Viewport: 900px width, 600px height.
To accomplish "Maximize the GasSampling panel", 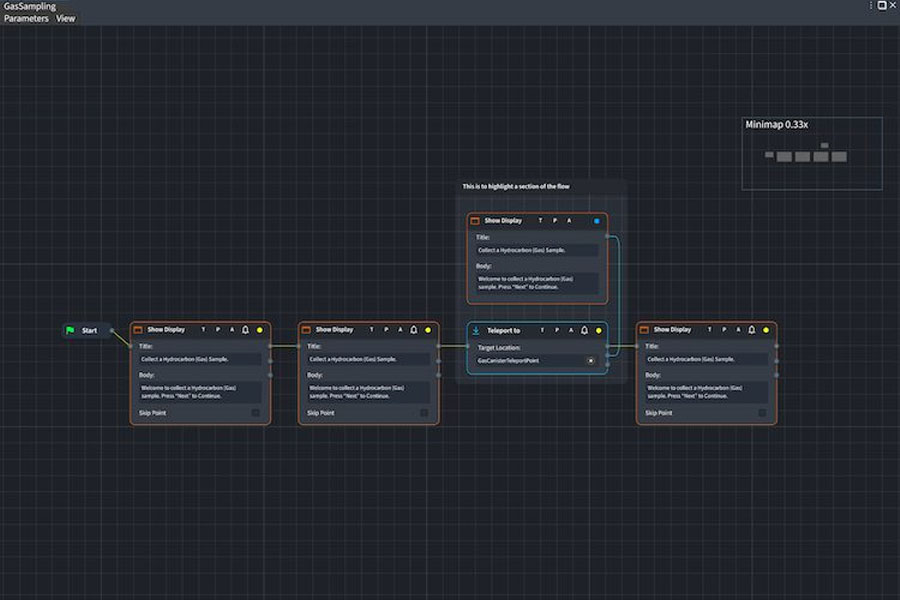I will point(882,5).
